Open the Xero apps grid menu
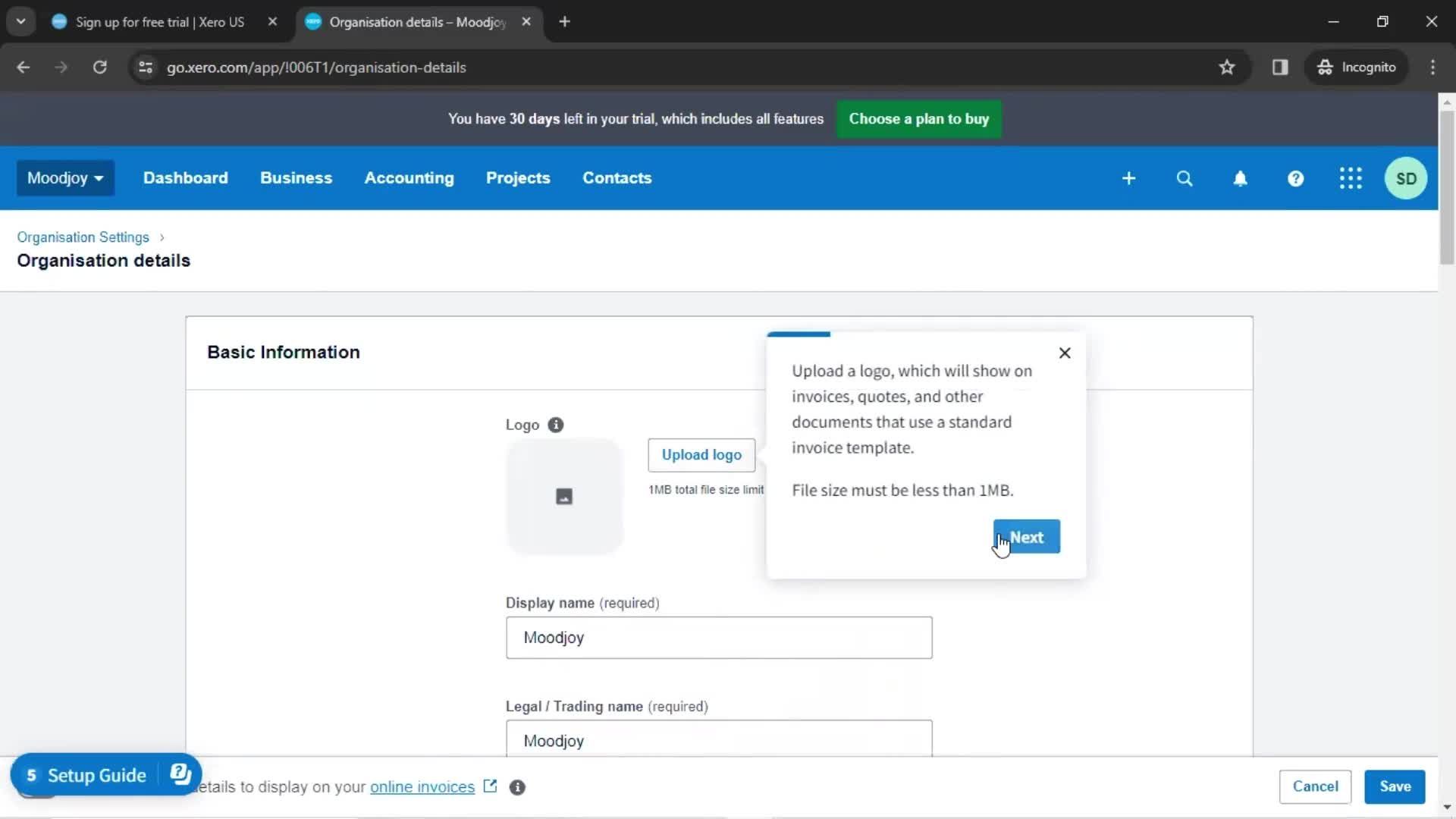The image size is (1456, 819). tap(1351, 178)
